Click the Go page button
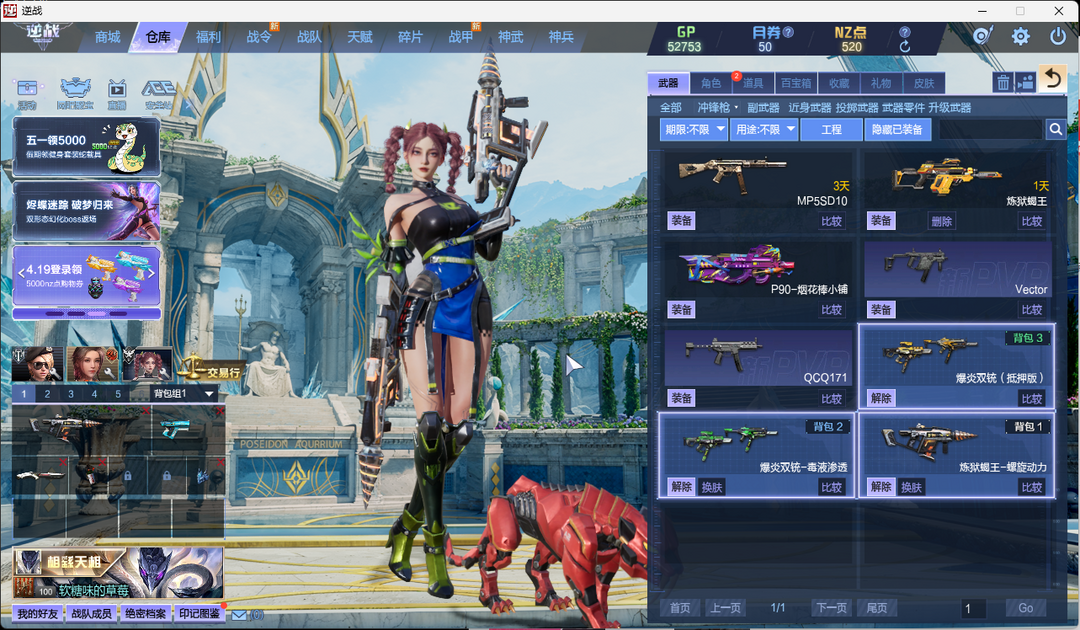This screenshot has width=1080, height=630. (1026, 608)
